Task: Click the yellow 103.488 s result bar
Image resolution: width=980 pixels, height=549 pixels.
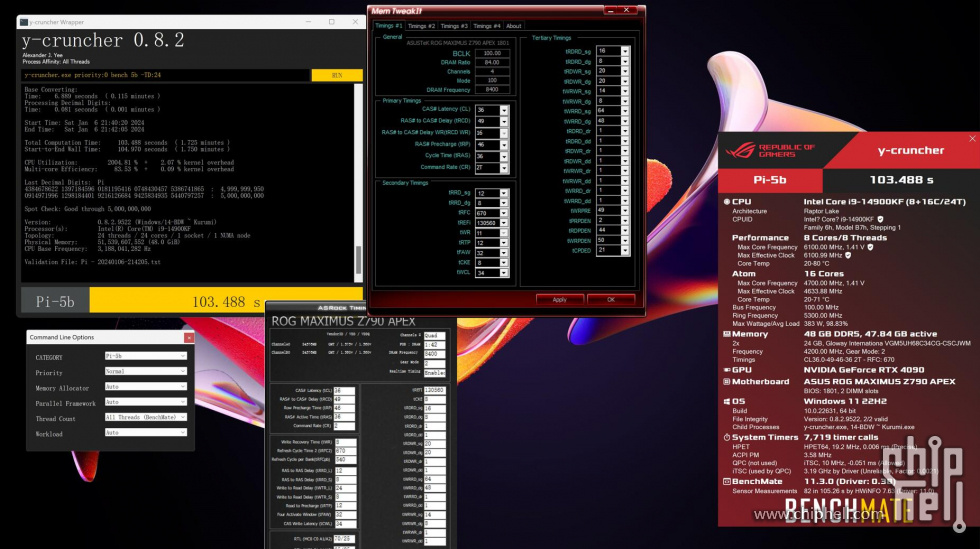Action: [x=226, y=301]
